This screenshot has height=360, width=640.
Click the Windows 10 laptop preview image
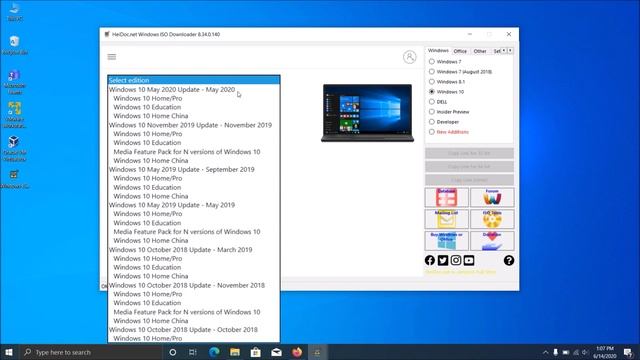click(x=367, y=113)
